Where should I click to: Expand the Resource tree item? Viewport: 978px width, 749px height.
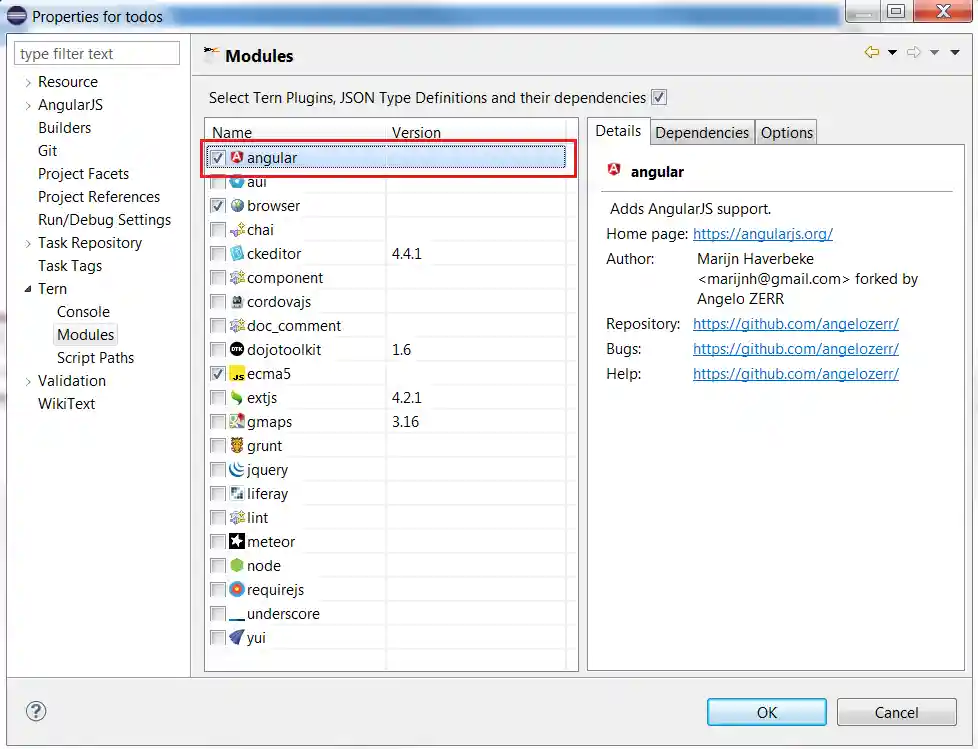27,81
